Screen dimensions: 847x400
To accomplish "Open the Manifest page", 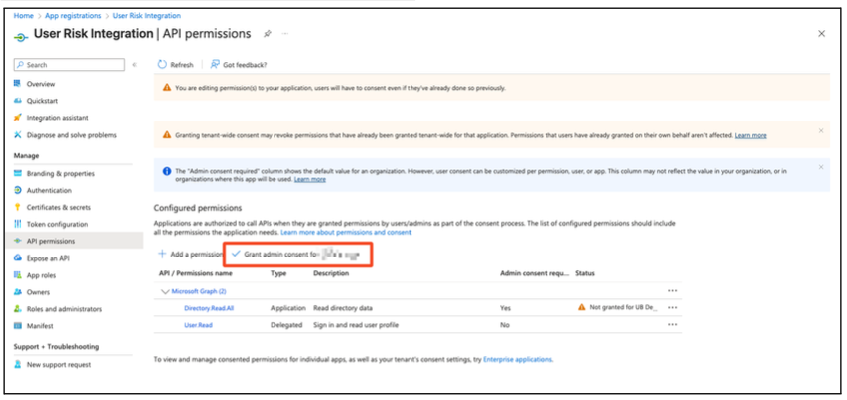I will (40, 326).
